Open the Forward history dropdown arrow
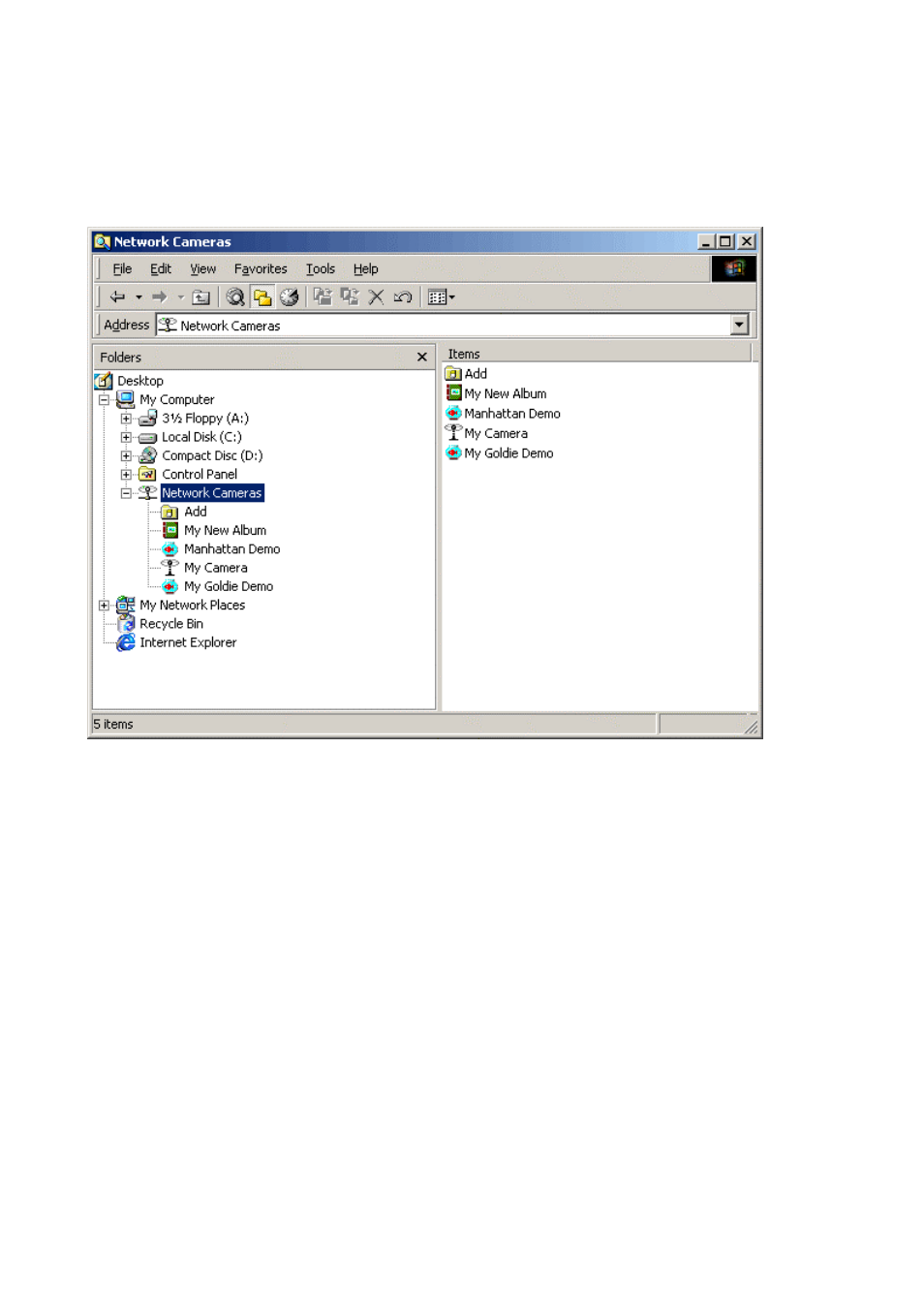 click(x=180, y=297)
